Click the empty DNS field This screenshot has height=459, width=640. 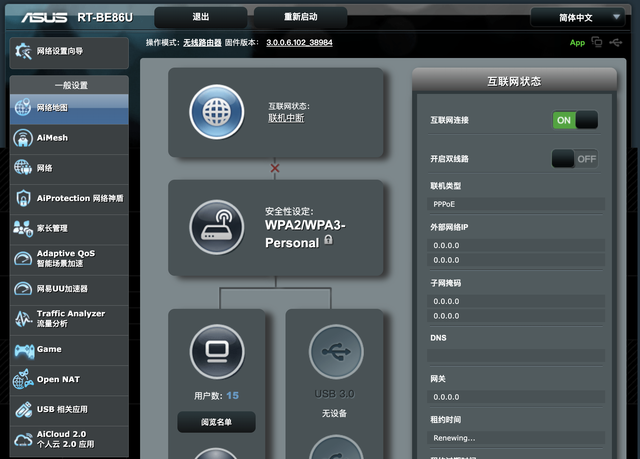[x=516, y=355]
